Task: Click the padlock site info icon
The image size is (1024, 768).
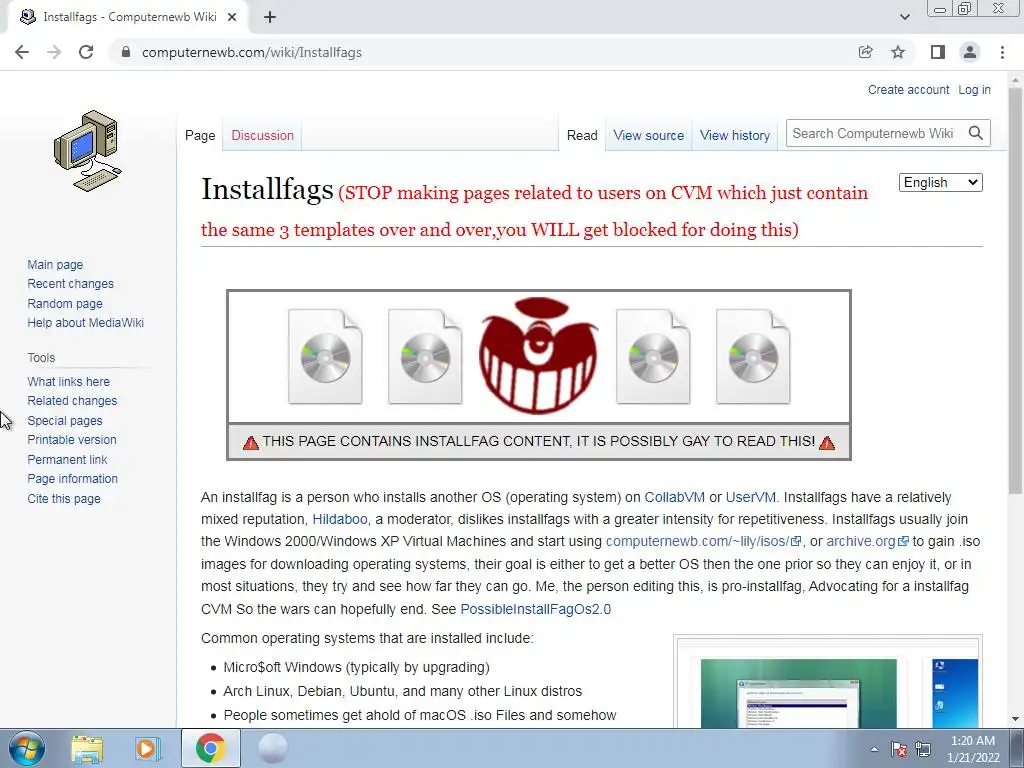Action: (126, 52)
